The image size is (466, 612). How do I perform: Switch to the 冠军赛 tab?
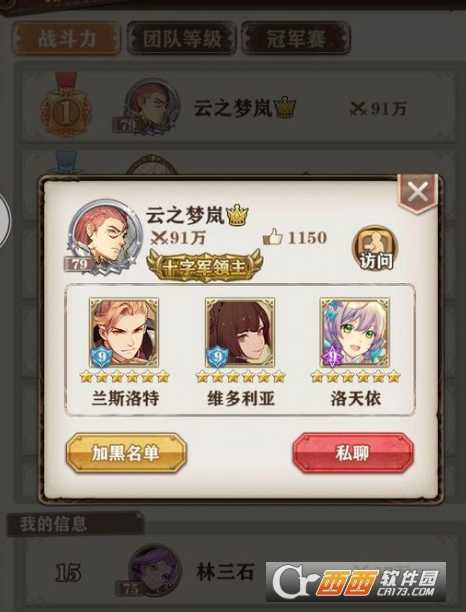[296, 39]
